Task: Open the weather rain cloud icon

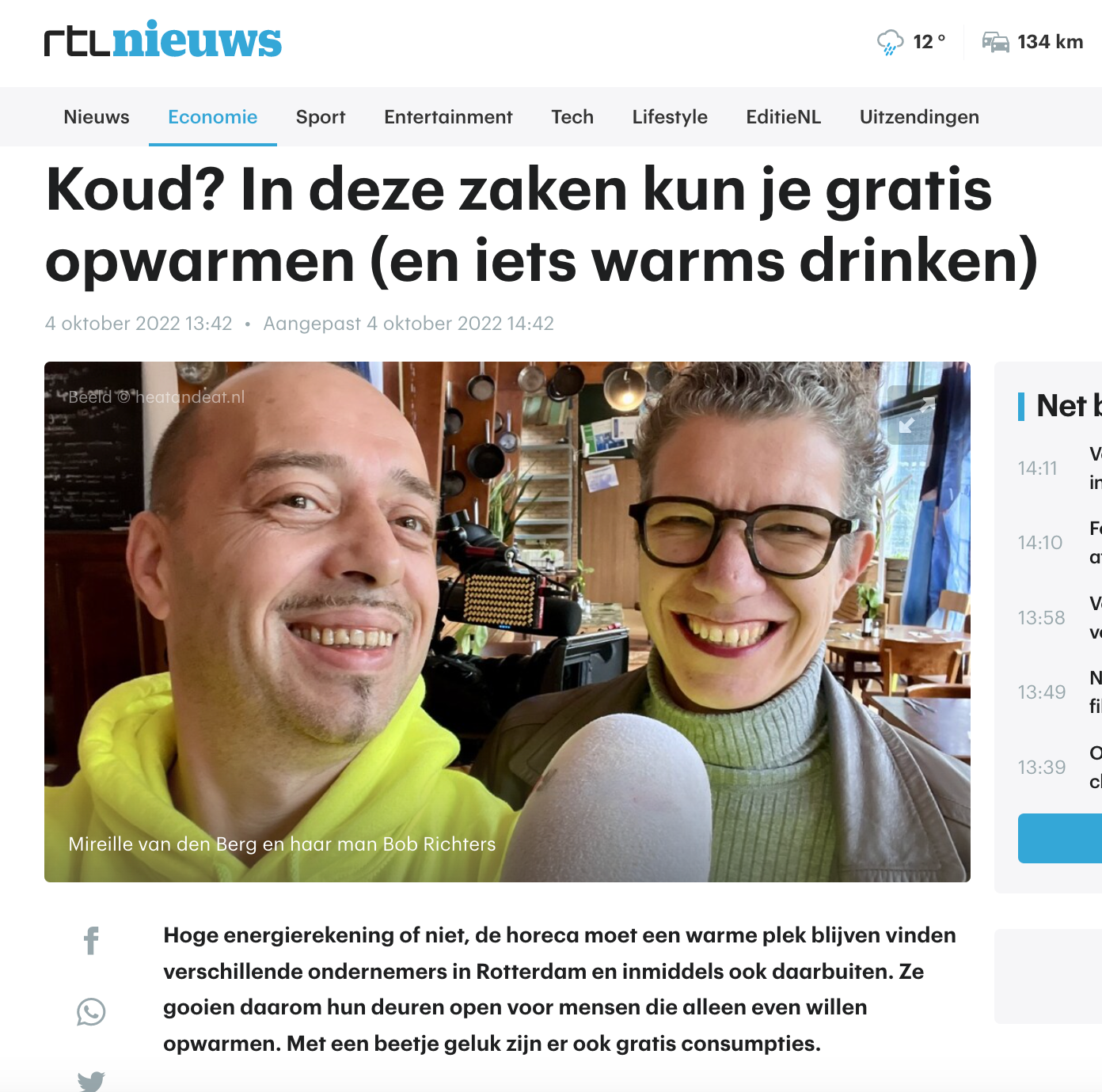Action: (x=890, y=42)
